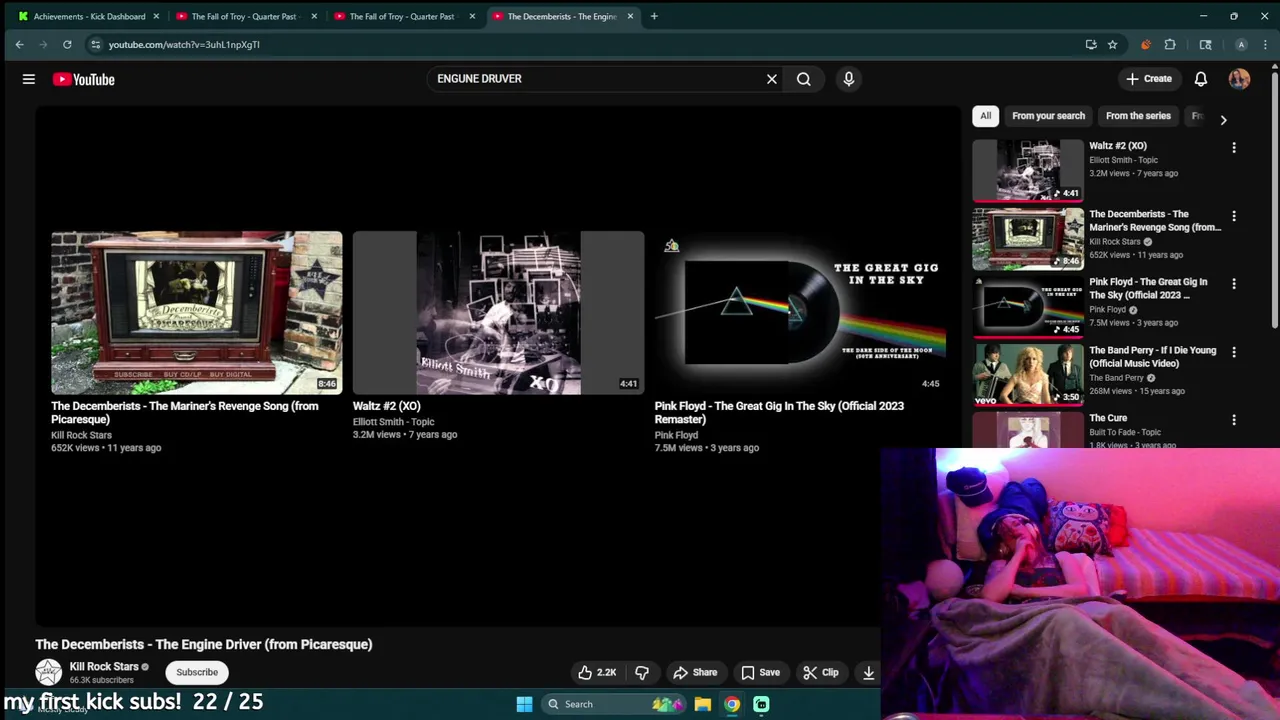Open options for The Cure sidebar video
The width and height of the screenshot is (1280, 720).
tap(1234, 420)
